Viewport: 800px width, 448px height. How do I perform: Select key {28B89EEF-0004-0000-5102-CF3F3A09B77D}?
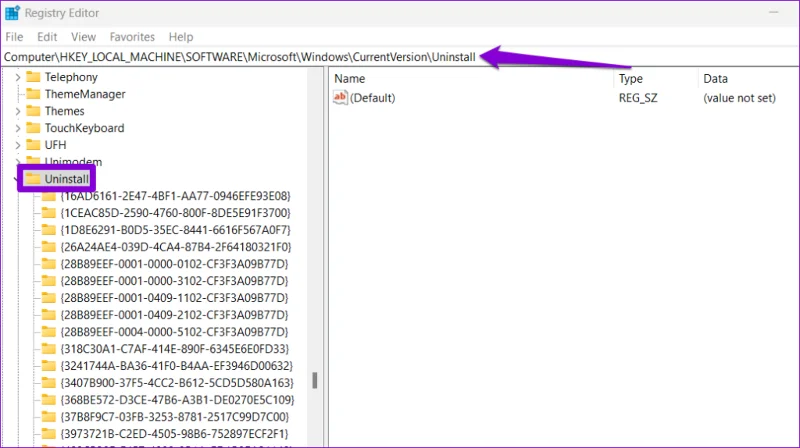(x=174, y=332)
